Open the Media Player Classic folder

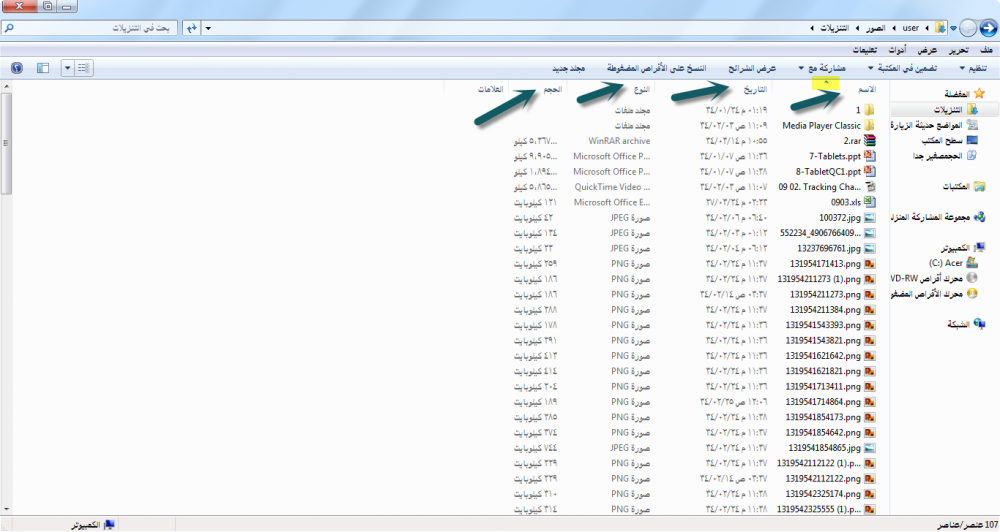[x=820, y=126]
